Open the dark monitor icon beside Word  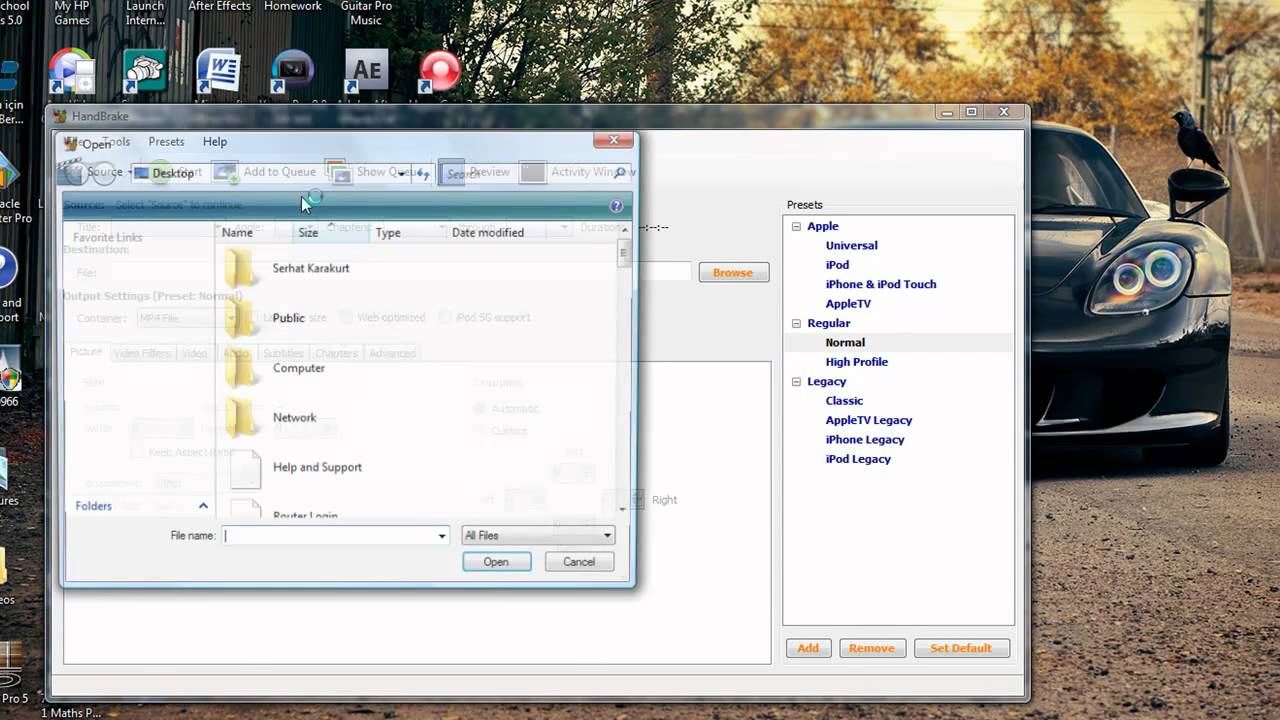[292, 73]
